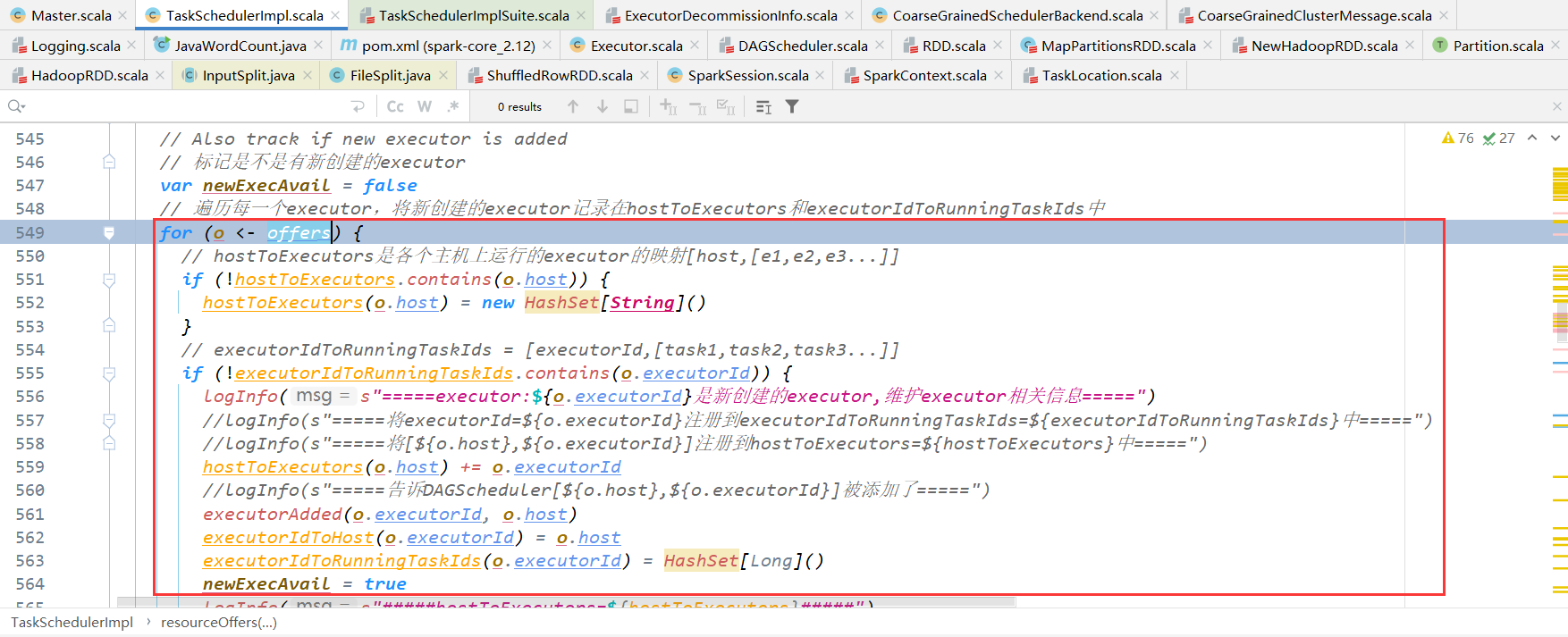The height and width of the screenshot is (637, 1568).
Task: Toggle search in selection only icon
Action: coord(763,106)
